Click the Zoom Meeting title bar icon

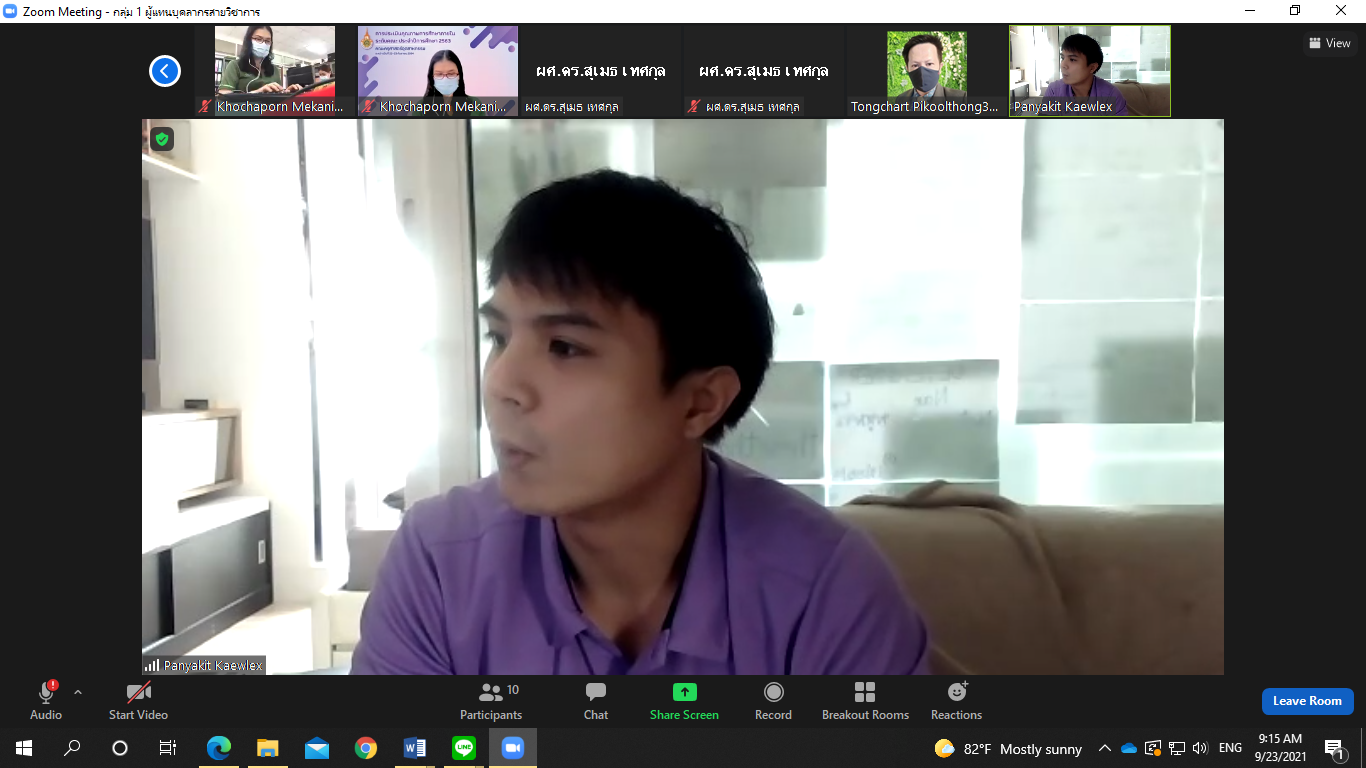point(11,11)
